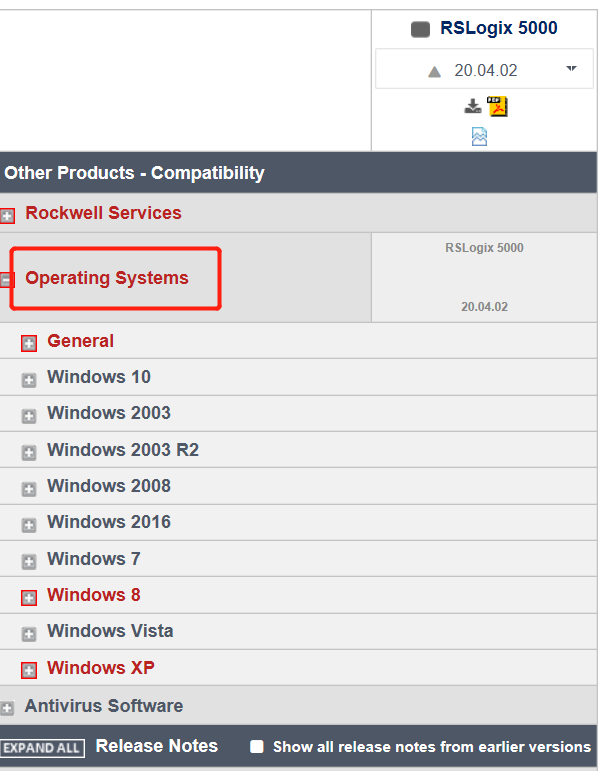Open the 20.04.02 version dropdown
This screenshot has height=771, width=609.
tap(571, 69)
